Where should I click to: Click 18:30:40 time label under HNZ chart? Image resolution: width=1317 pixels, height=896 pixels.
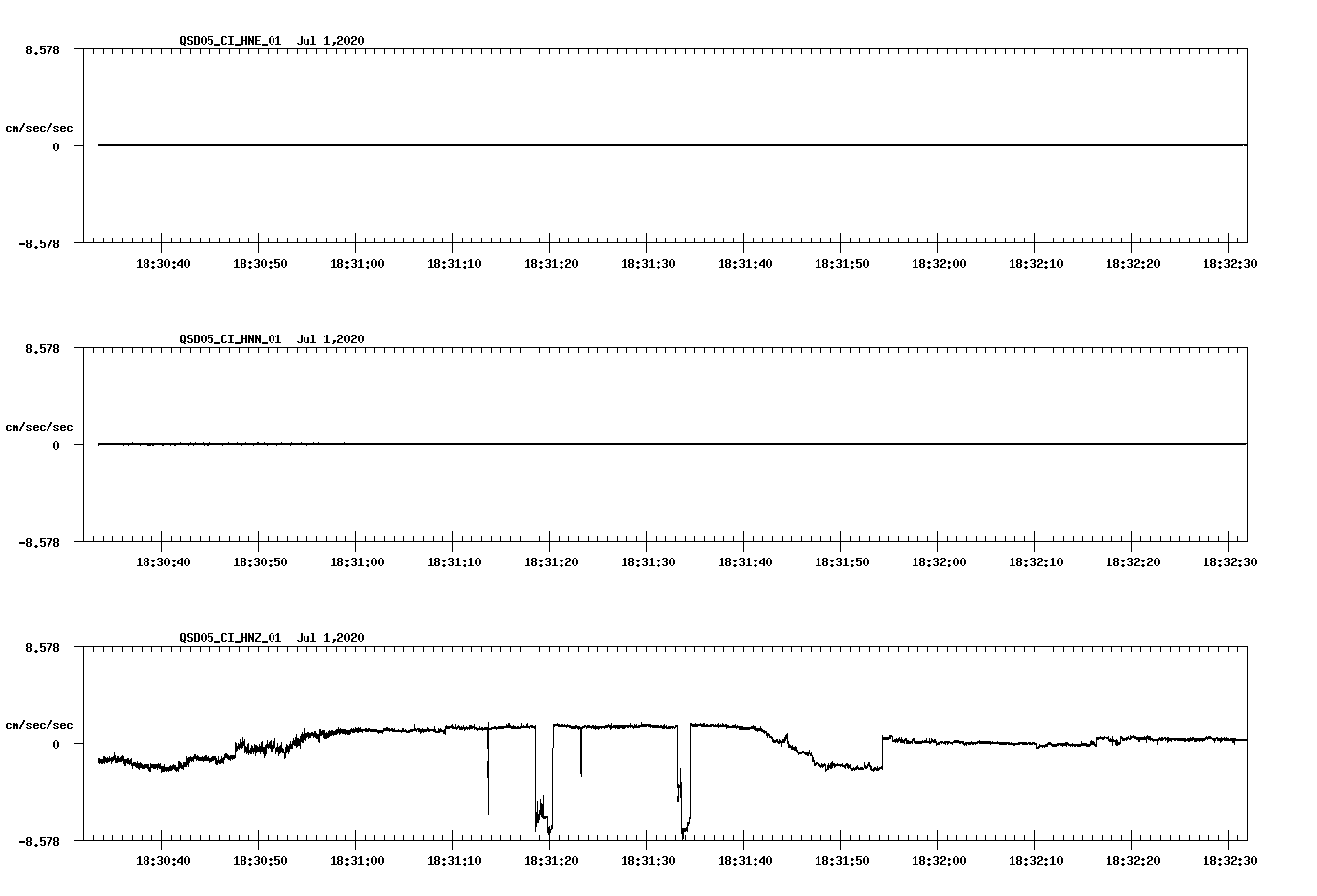[x=163, y=860]
